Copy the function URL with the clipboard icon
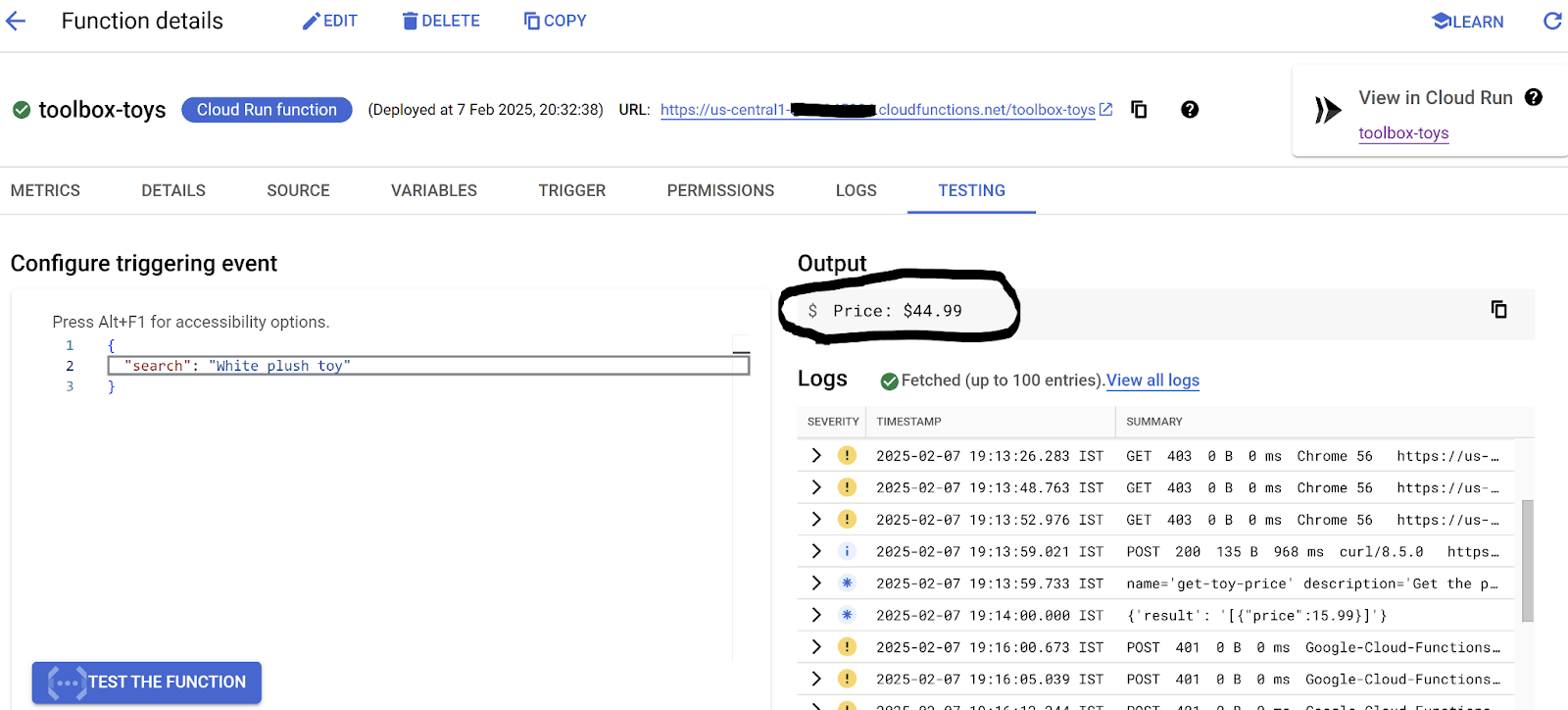1568x710 pixels. point(1139,110)
